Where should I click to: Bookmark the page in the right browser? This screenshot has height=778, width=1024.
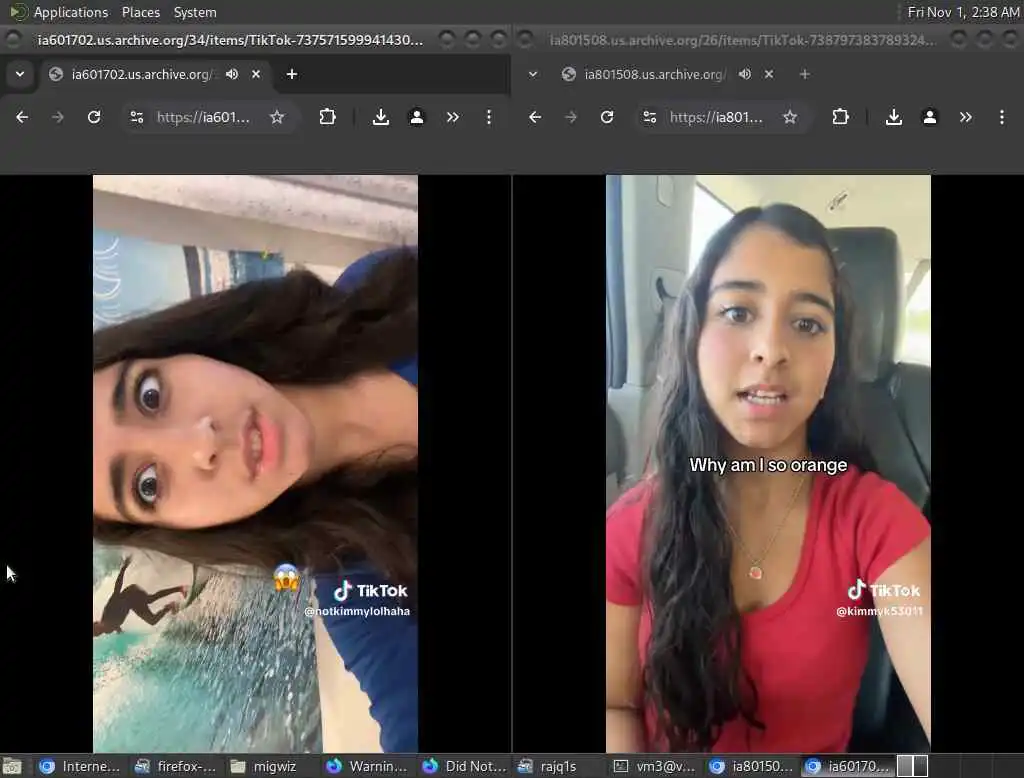790,117
